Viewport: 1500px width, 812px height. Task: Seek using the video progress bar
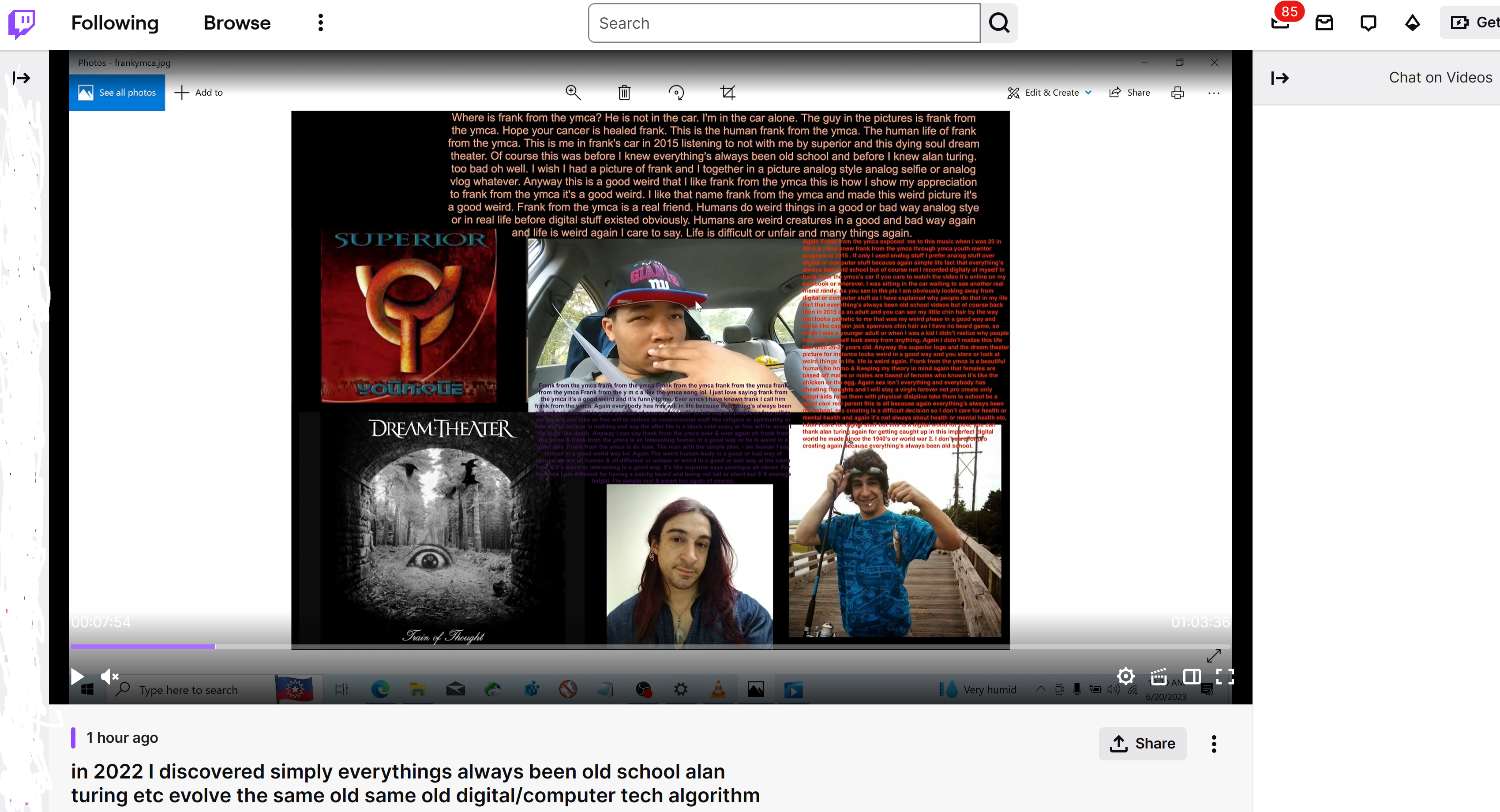[650, 646]
